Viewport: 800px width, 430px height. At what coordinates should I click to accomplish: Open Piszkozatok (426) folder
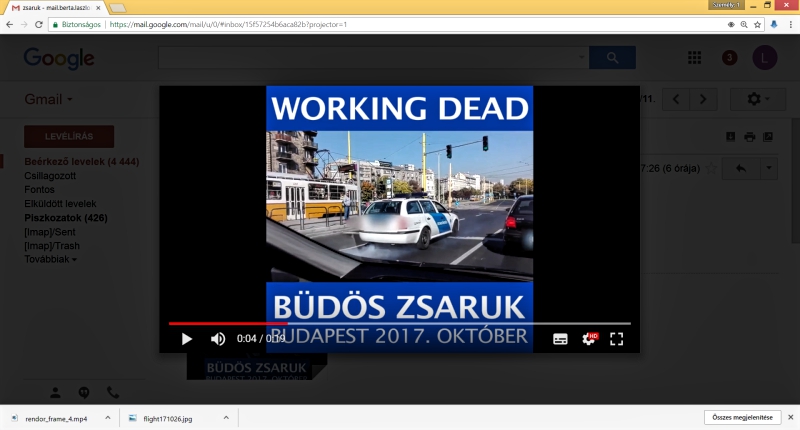click(x=66, y=218)
